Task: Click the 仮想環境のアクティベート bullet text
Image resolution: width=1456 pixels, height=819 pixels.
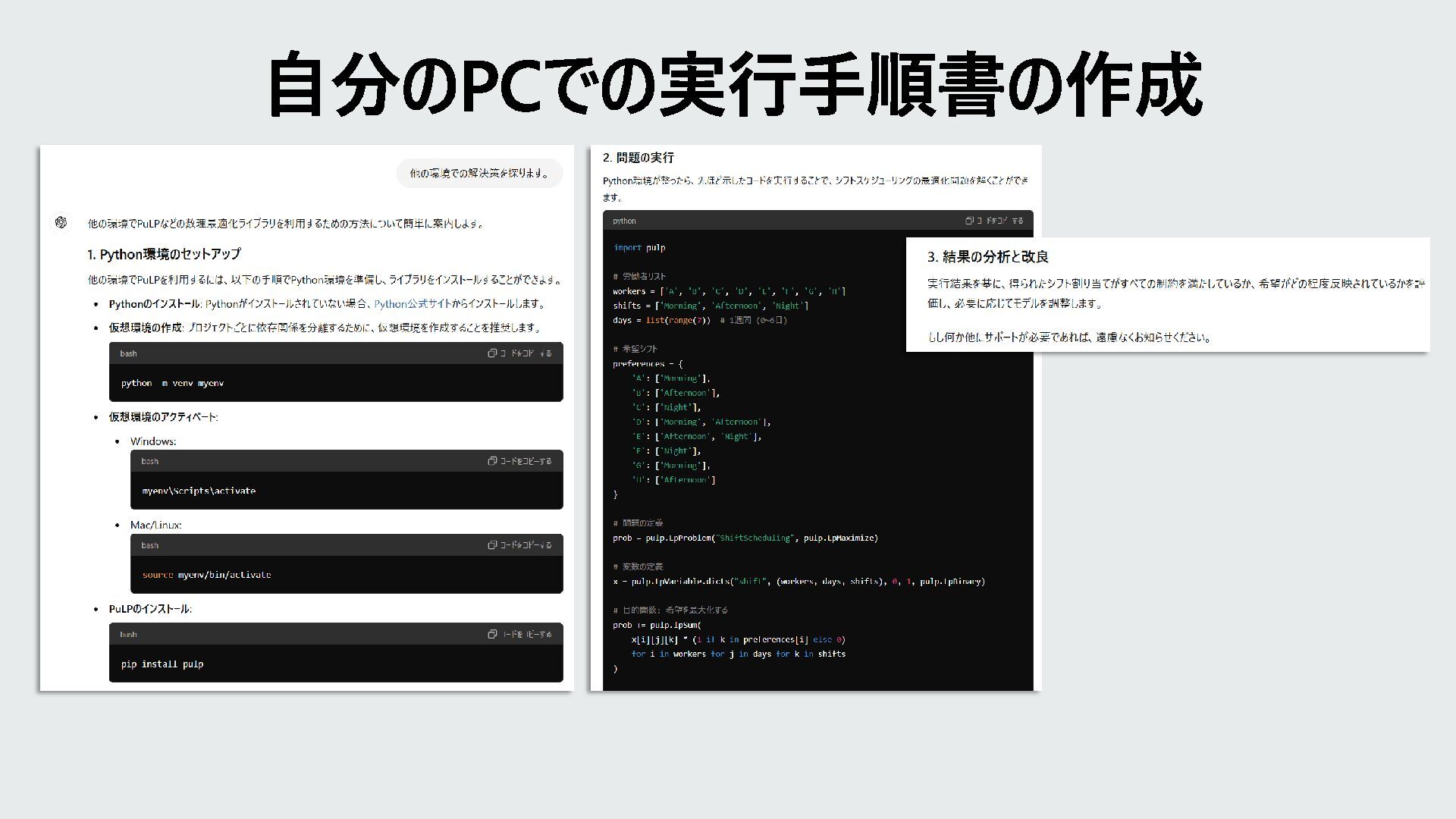Action: (x=163, y=417)
